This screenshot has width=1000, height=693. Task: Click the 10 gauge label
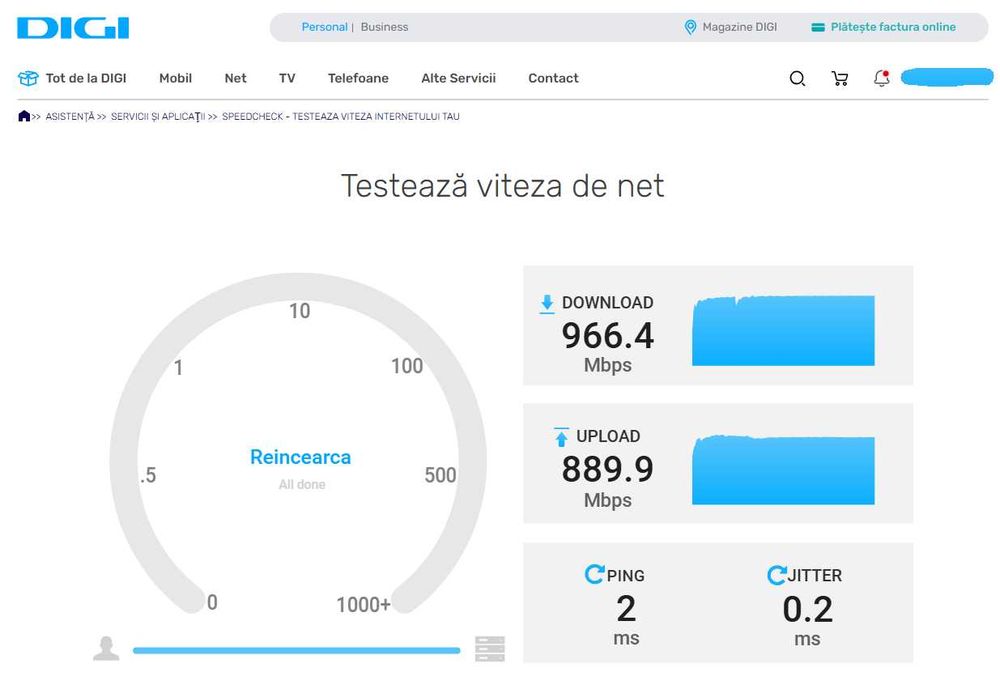(x=300, y=311)
